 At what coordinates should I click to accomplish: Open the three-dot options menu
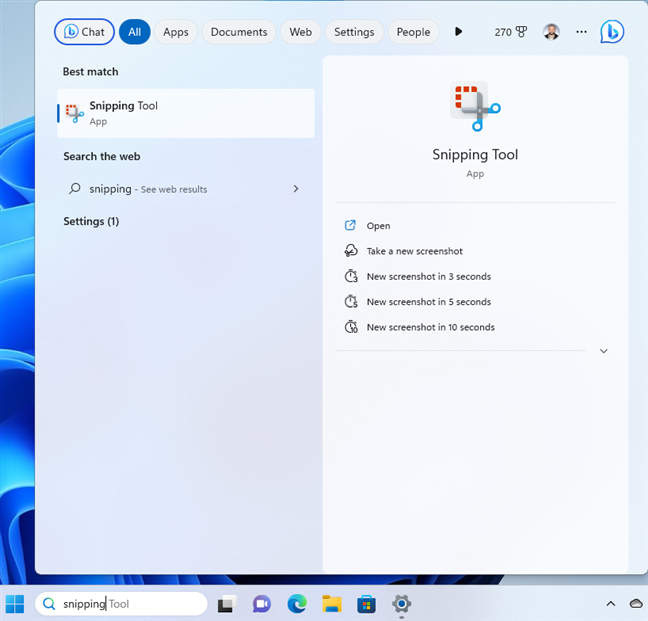(x=581, y=32)
